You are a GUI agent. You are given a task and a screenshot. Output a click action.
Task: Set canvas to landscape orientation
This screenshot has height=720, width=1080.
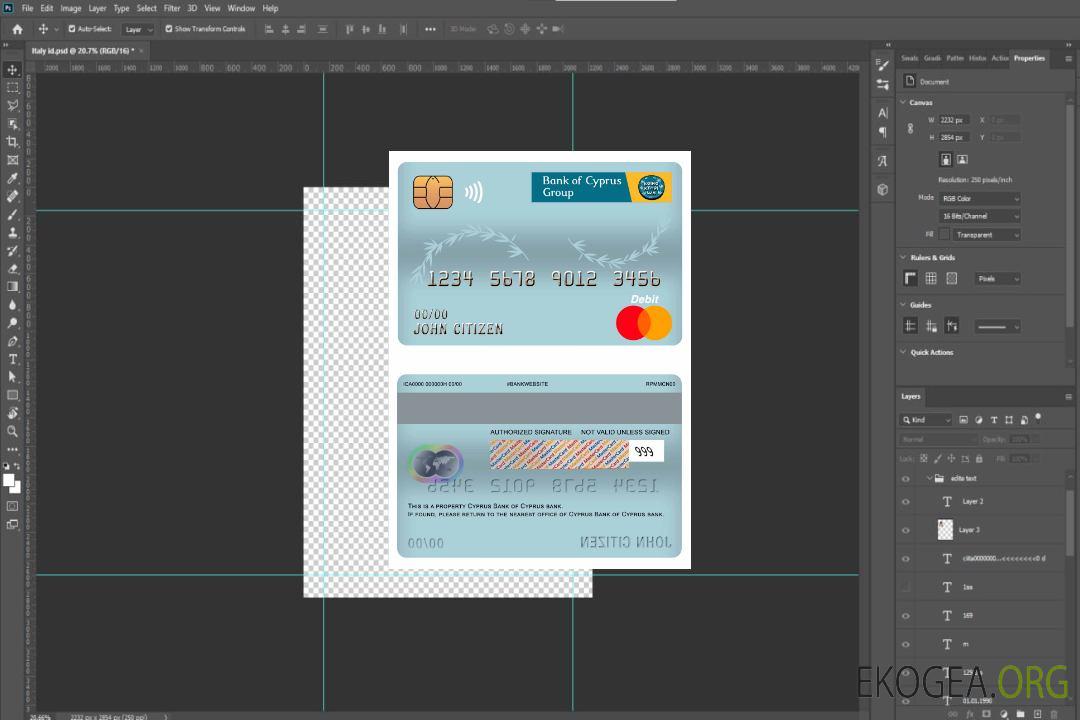962,159
